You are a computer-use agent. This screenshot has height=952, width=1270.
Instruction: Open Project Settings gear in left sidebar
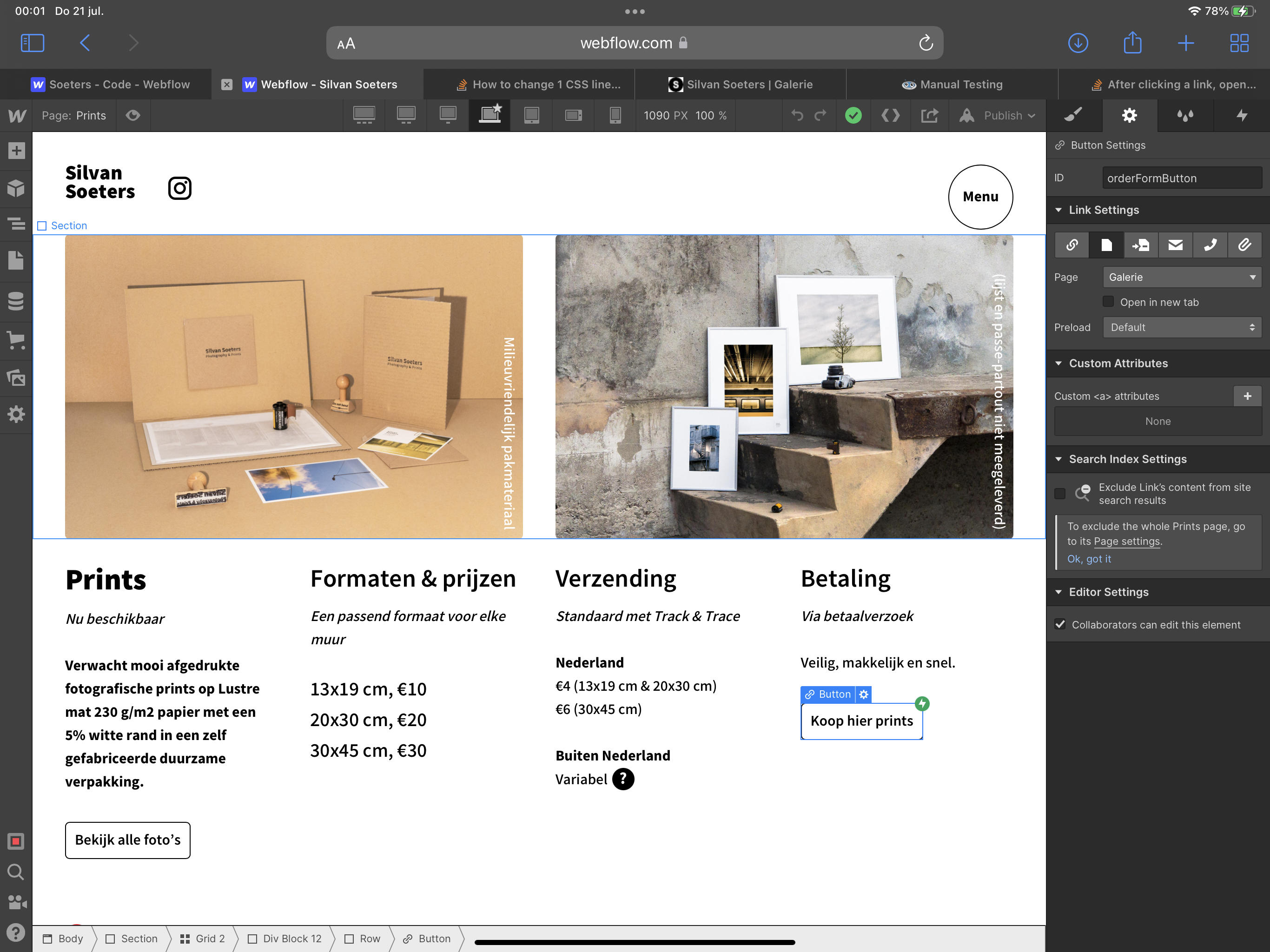(x=16, y=414)
